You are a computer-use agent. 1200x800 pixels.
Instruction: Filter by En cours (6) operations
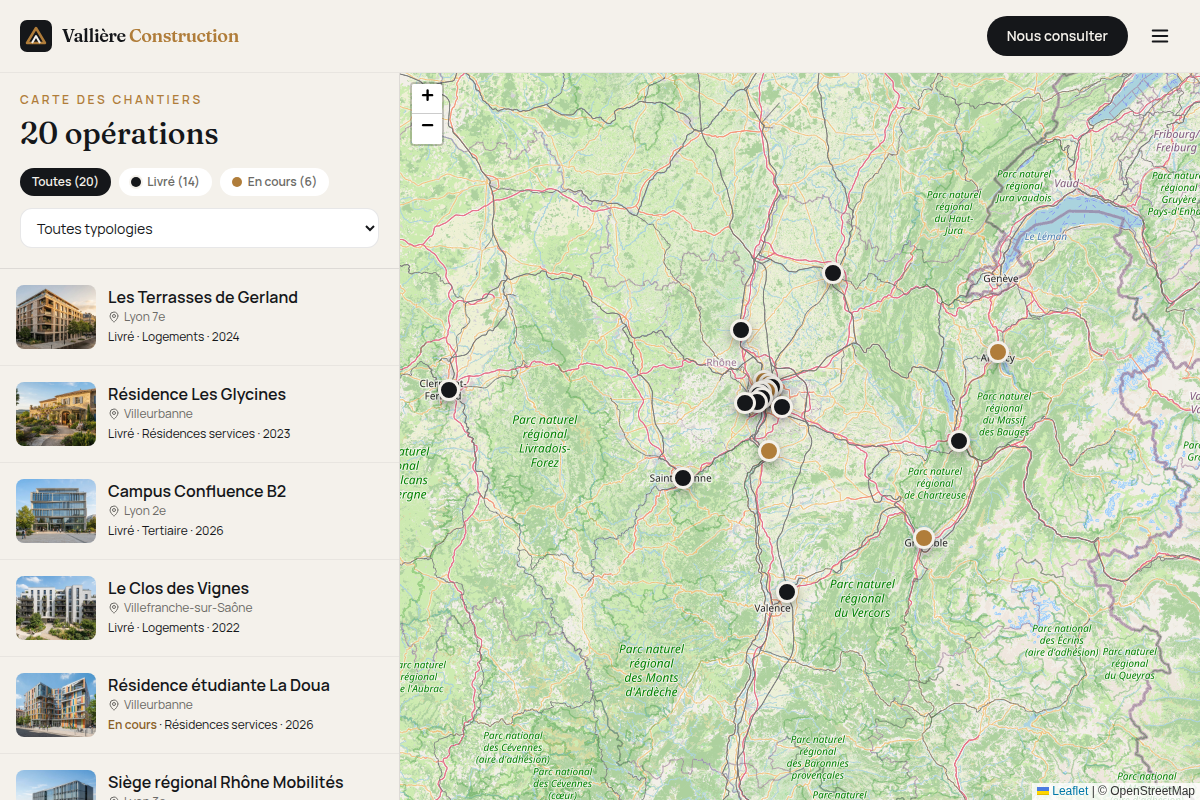(x=274, y=182)
